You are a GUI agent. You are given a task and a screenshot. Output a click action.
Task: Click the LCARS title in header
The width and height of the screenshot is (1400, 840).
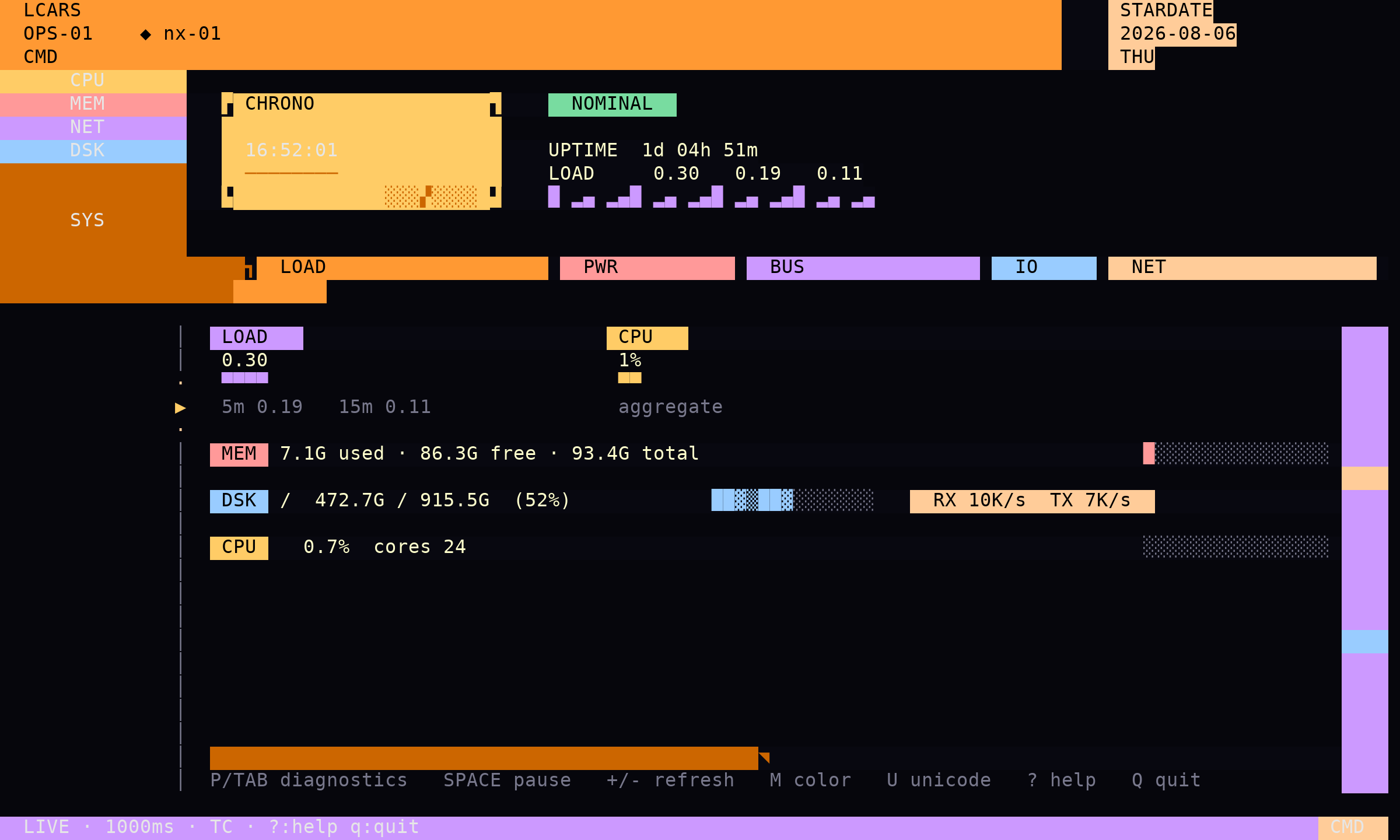(x=52, y=10)
